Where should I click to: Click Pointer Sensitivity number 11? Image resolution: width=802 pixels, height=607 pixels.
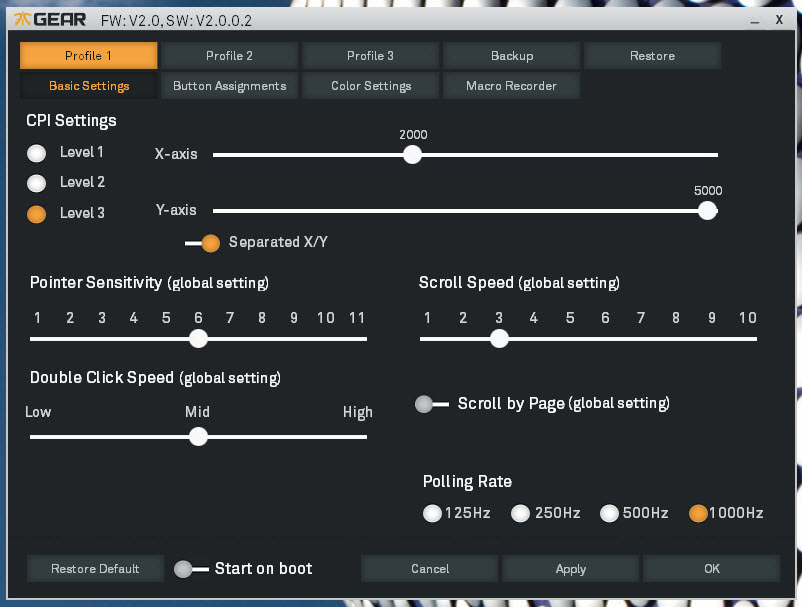tap(357, 318)
